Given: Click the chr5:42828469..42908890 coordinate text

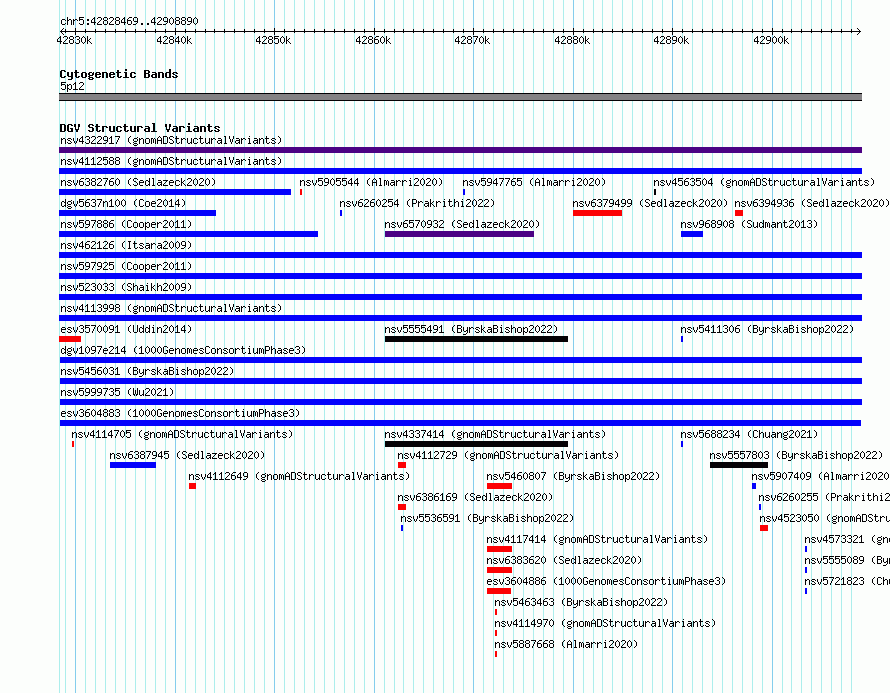Looking at the screenshot, I should 129,21.
